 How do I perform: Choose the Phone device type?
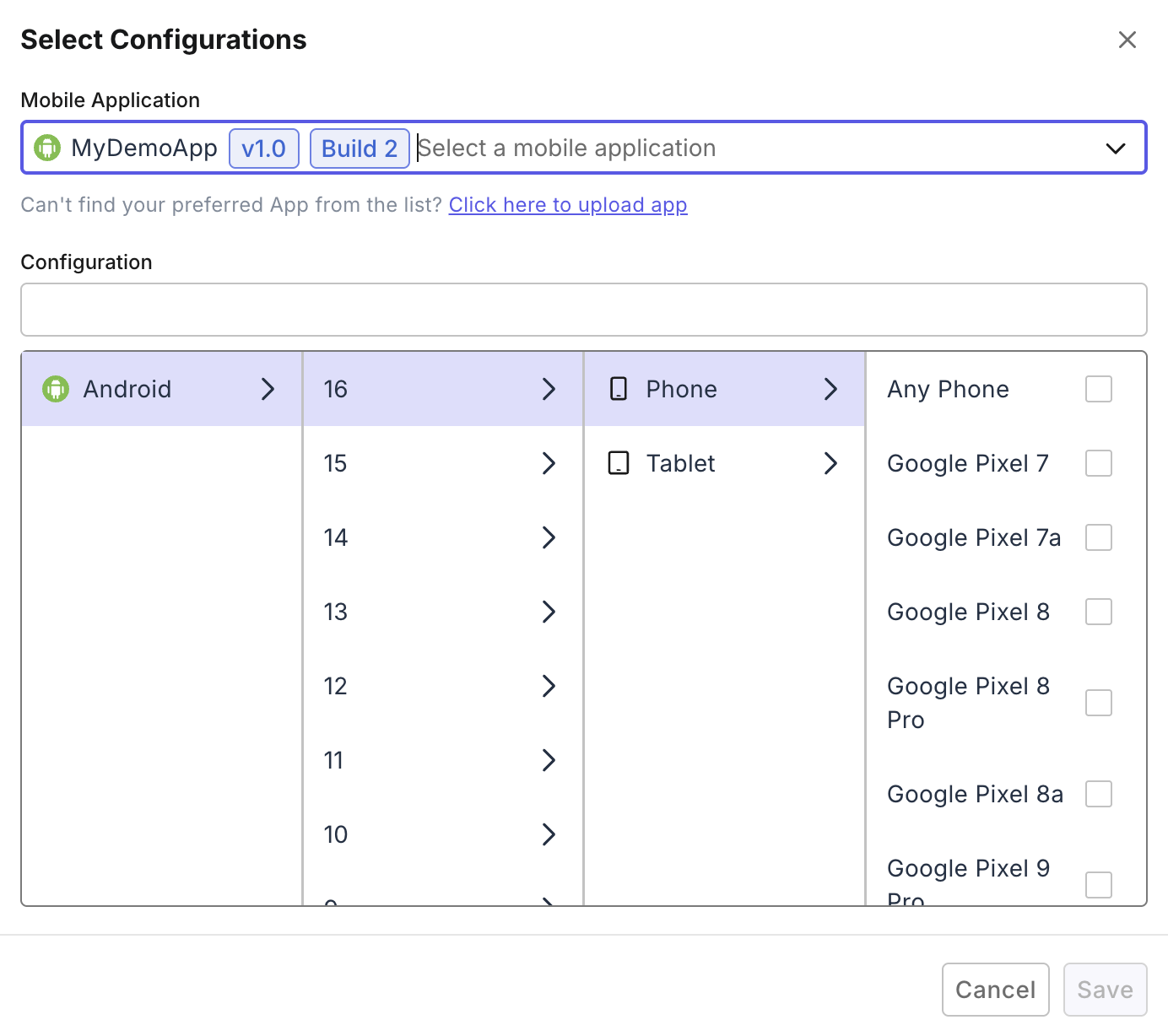pyautogui.click(x=725, y=389)
